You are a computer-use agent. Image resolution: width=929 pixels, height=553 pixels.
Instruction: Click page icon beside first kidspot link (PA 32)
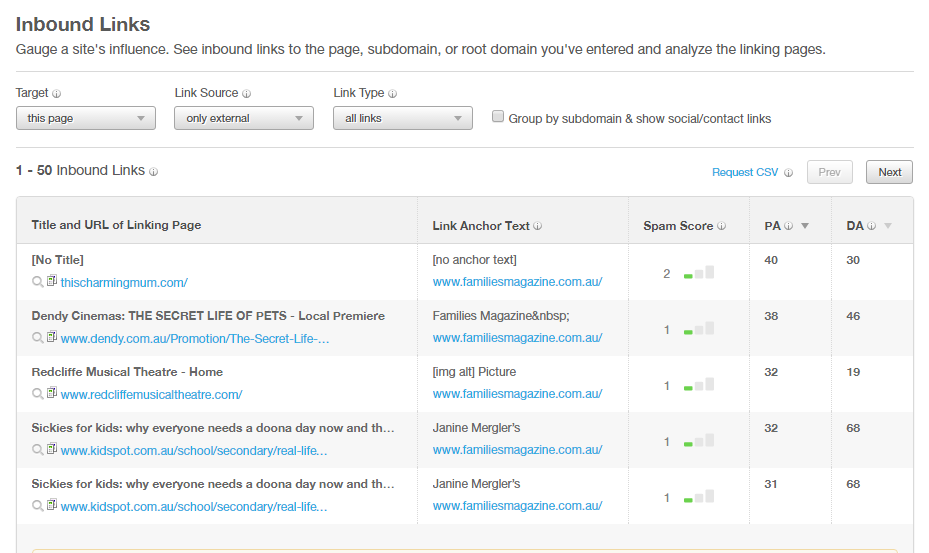(52, 449)
